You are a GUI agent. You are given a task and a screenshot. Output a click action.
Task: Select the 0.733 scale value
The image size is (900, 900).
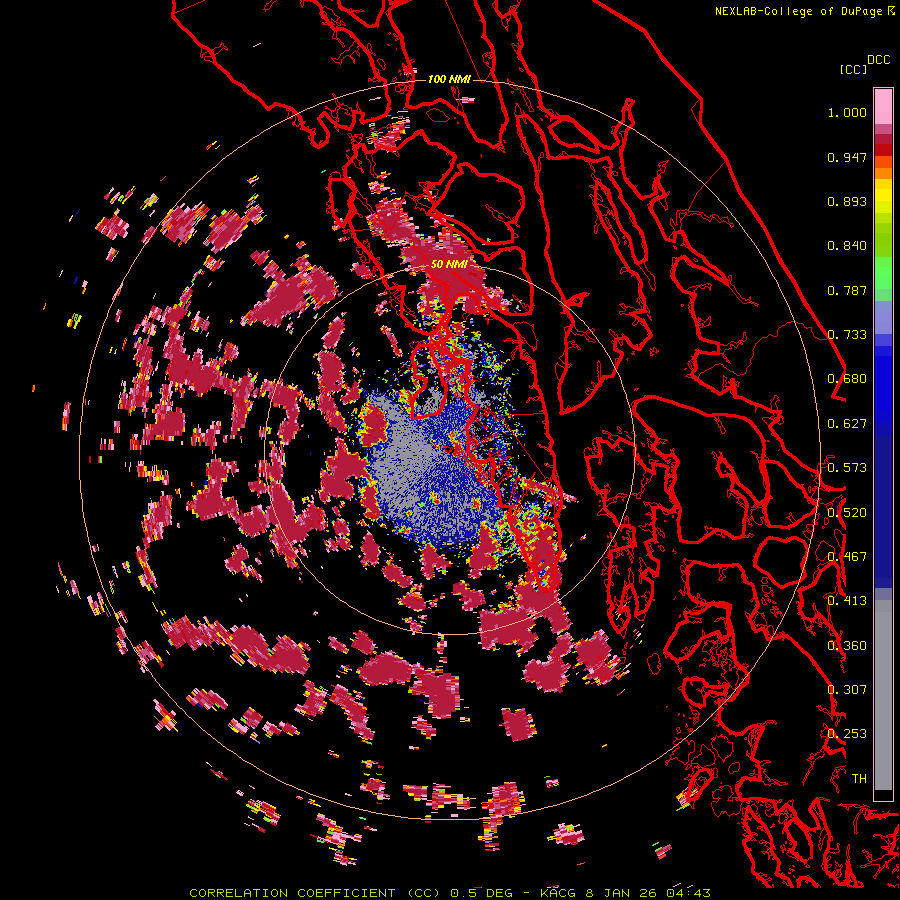847,335
